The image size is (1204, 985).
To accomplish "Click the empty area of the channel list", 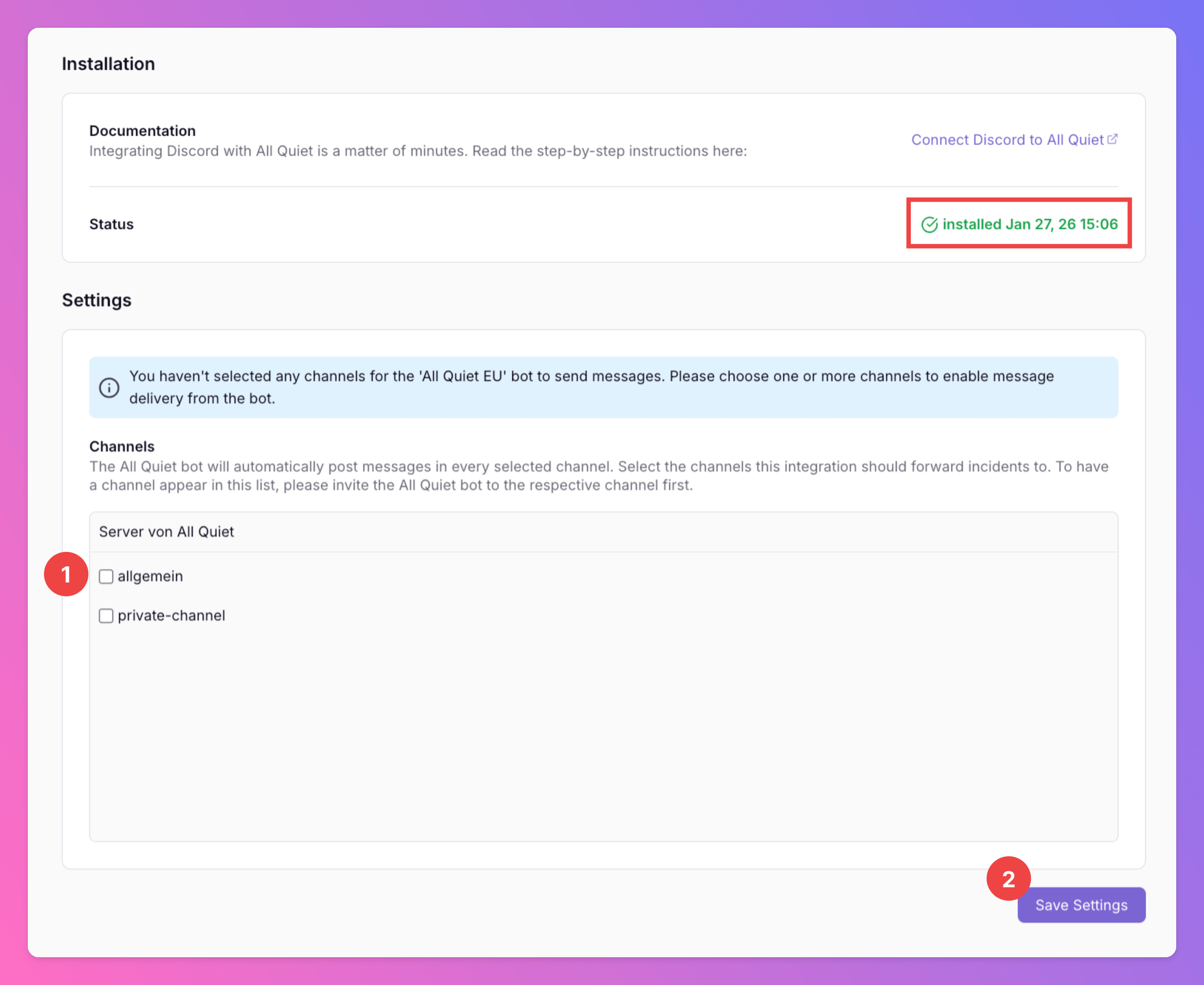I will tap(603, 737).
